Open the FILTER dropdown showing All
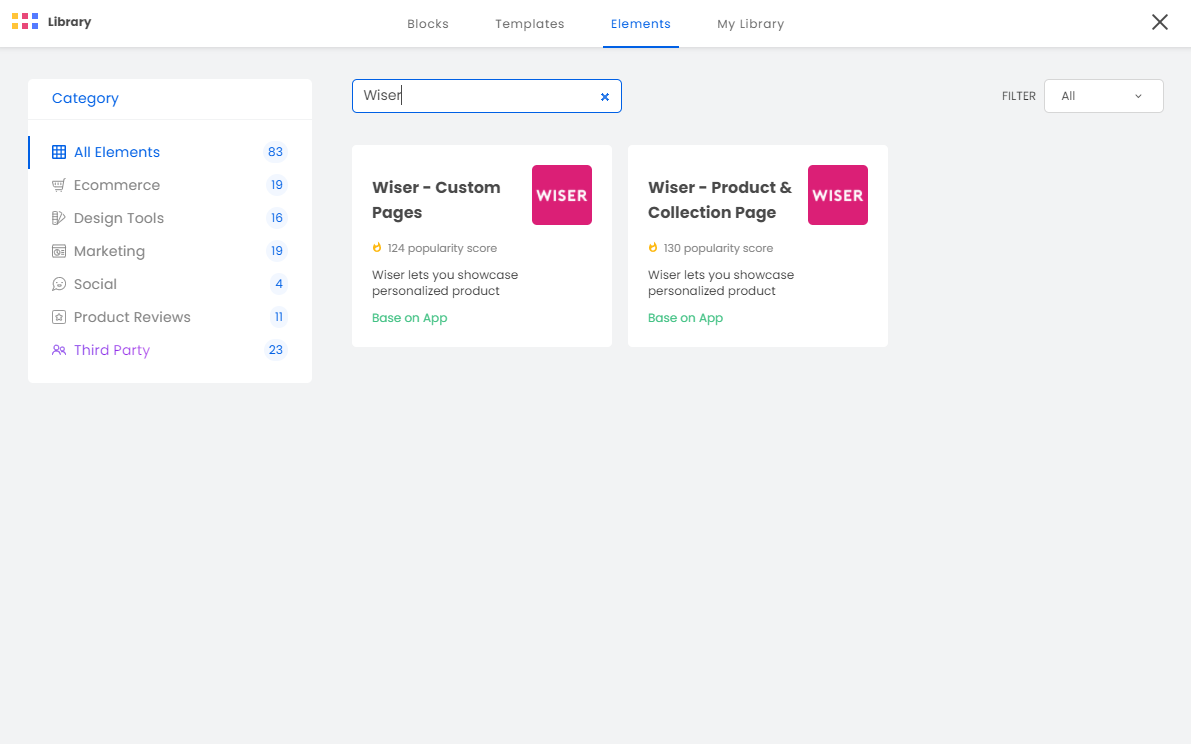Image resolution: width=1191 pixels, height=744 pixels. click(x=1103, y=96)
